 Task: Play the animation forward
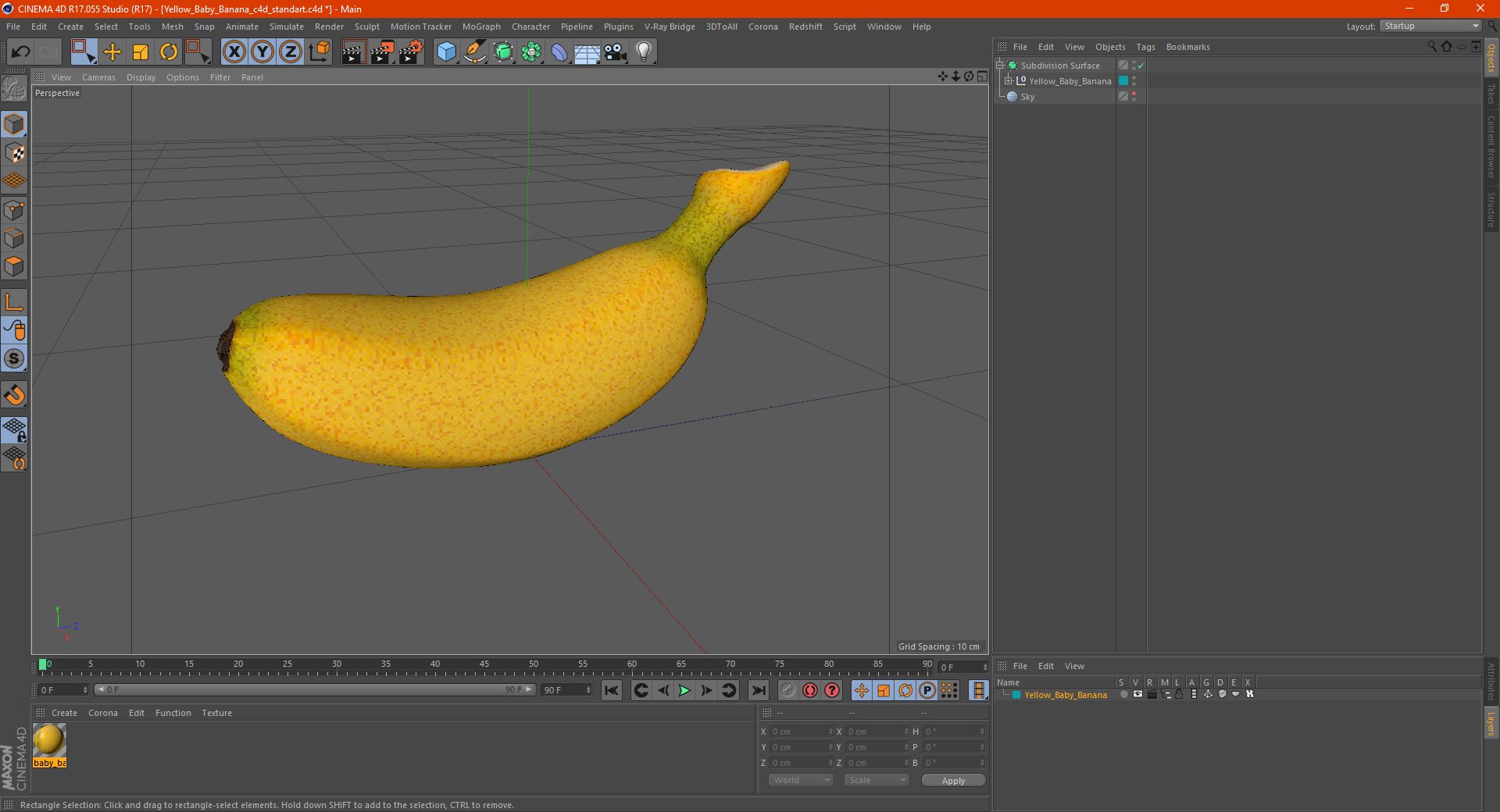(x=684, y=690)
